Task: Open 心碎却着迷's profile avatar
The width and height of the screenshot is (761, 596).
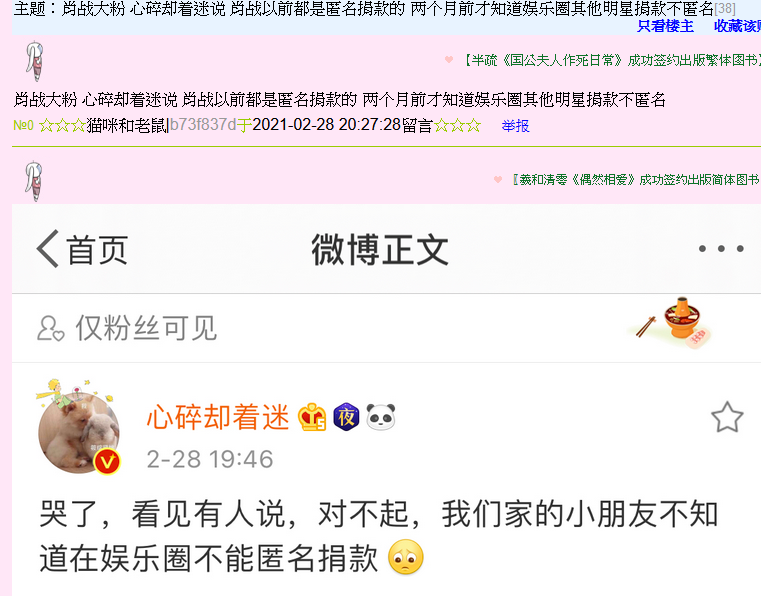Action: pyautogui.click(x=79, y=428)
